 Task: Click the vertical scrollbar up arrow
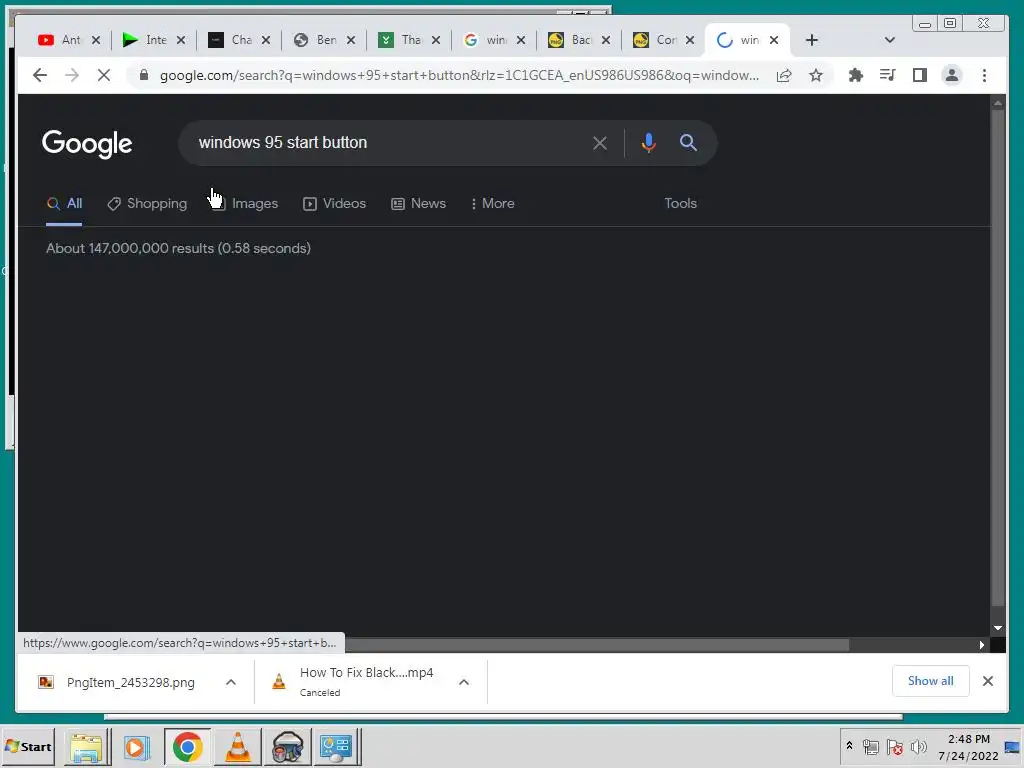pos(998,103)
